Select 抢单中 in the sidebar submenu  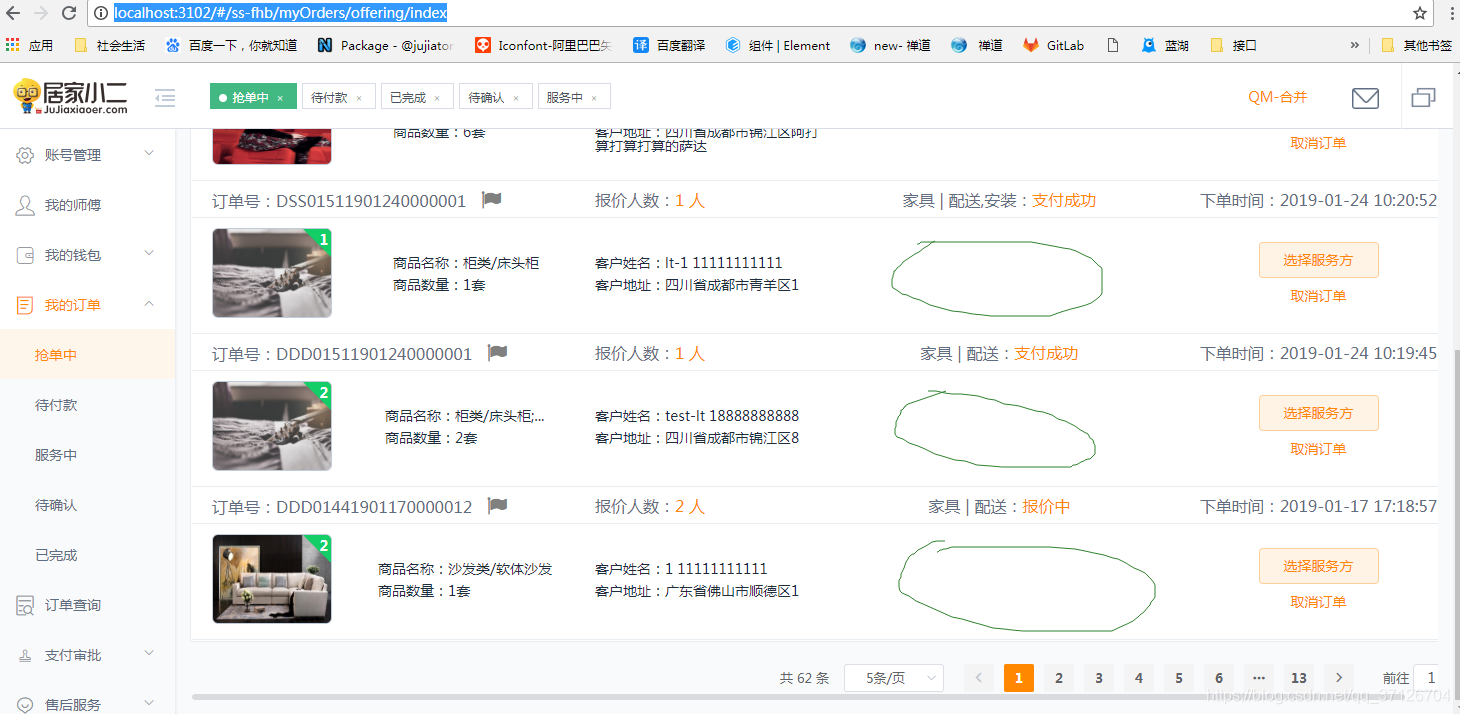tap(87, 355)
